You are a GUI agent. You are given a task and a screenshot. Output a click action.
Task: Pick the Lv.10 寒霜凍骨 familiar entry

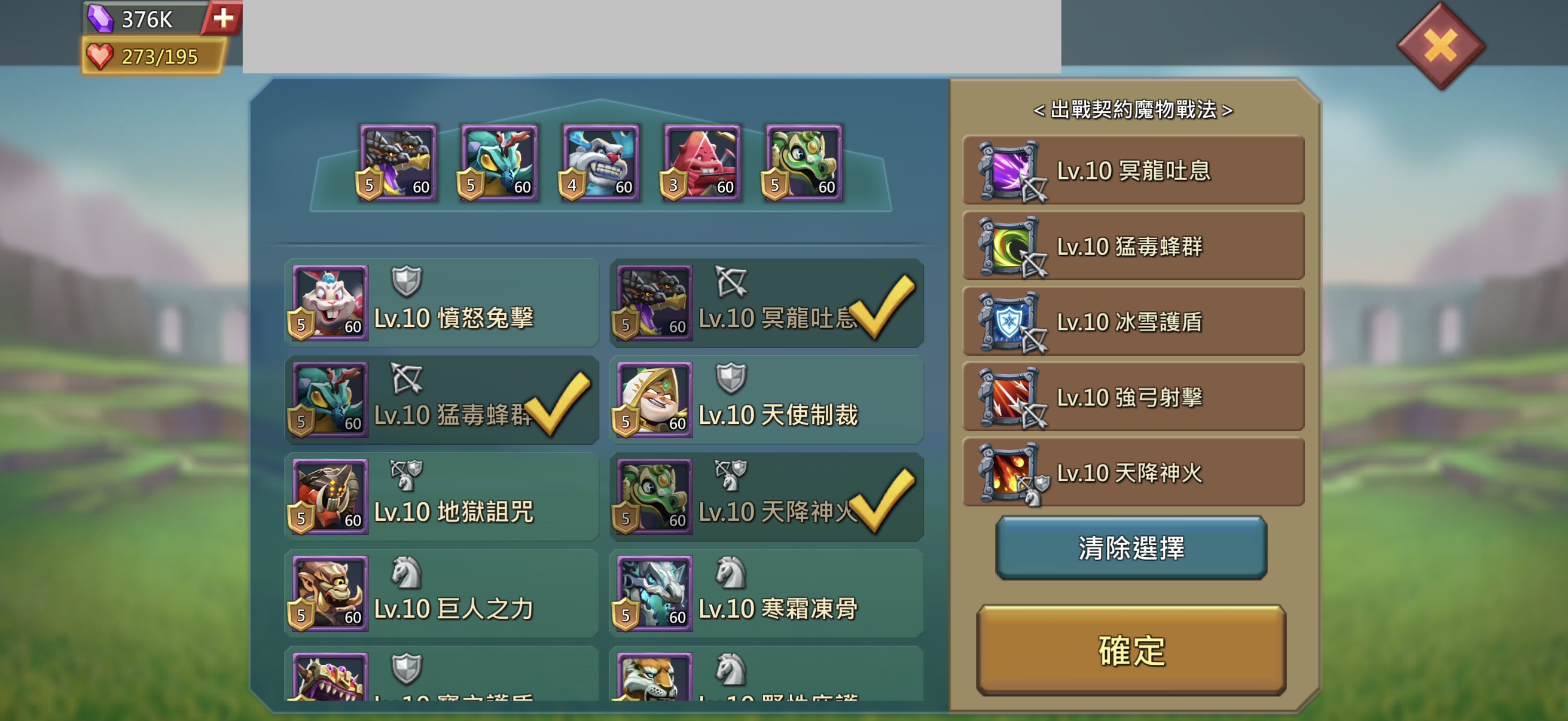(766, 593)
